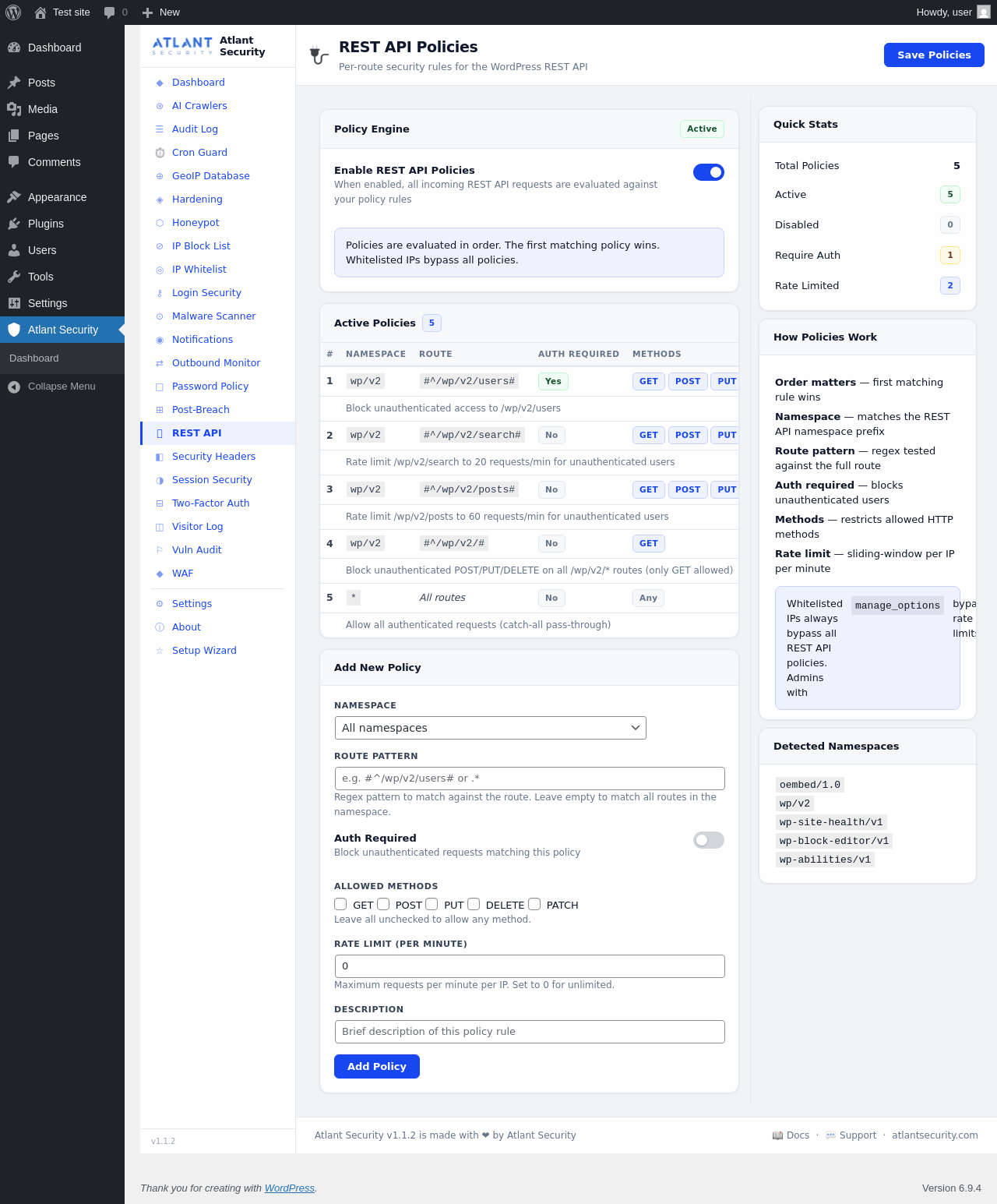Click the Atlant Security logo
This screenshot has height=1204, width=997.
click(182, 46)
